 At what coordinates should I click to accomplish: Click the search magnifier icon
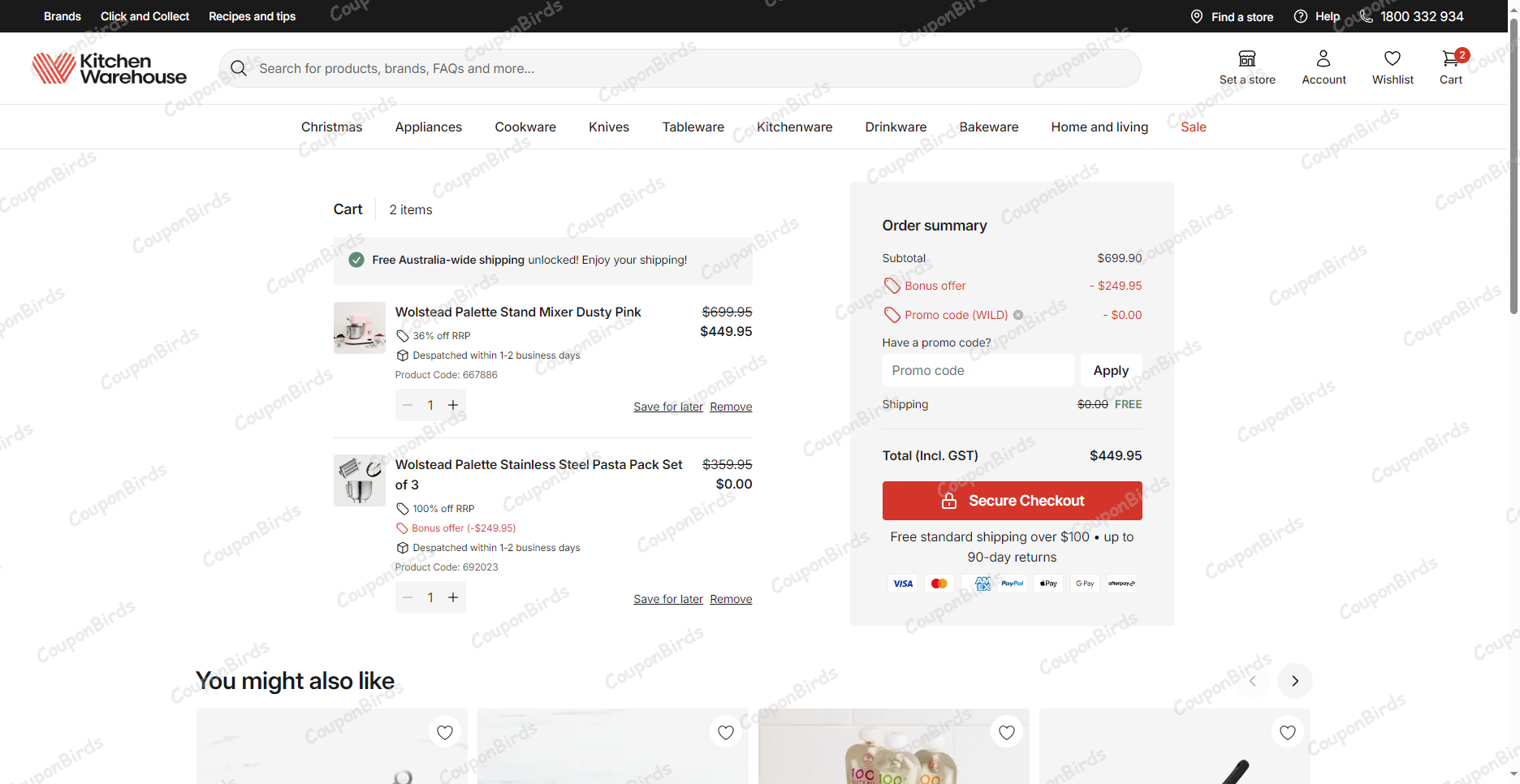pos(239,68)
